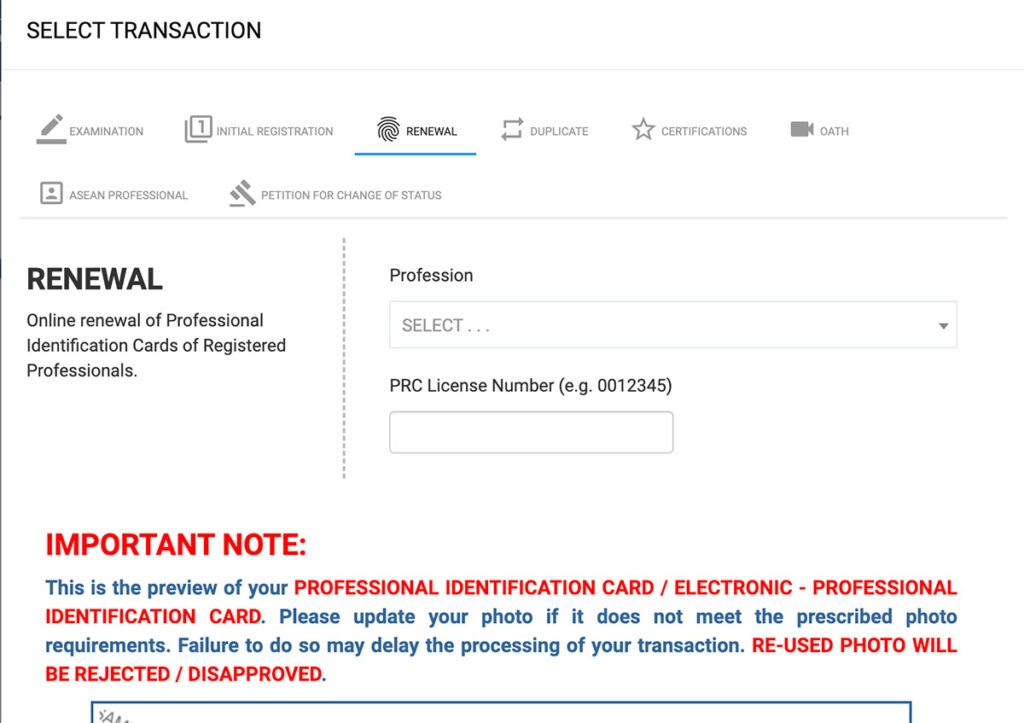Click the Petition gavel icon
This screenshot has height=723, width=1024.
(242, 194)
